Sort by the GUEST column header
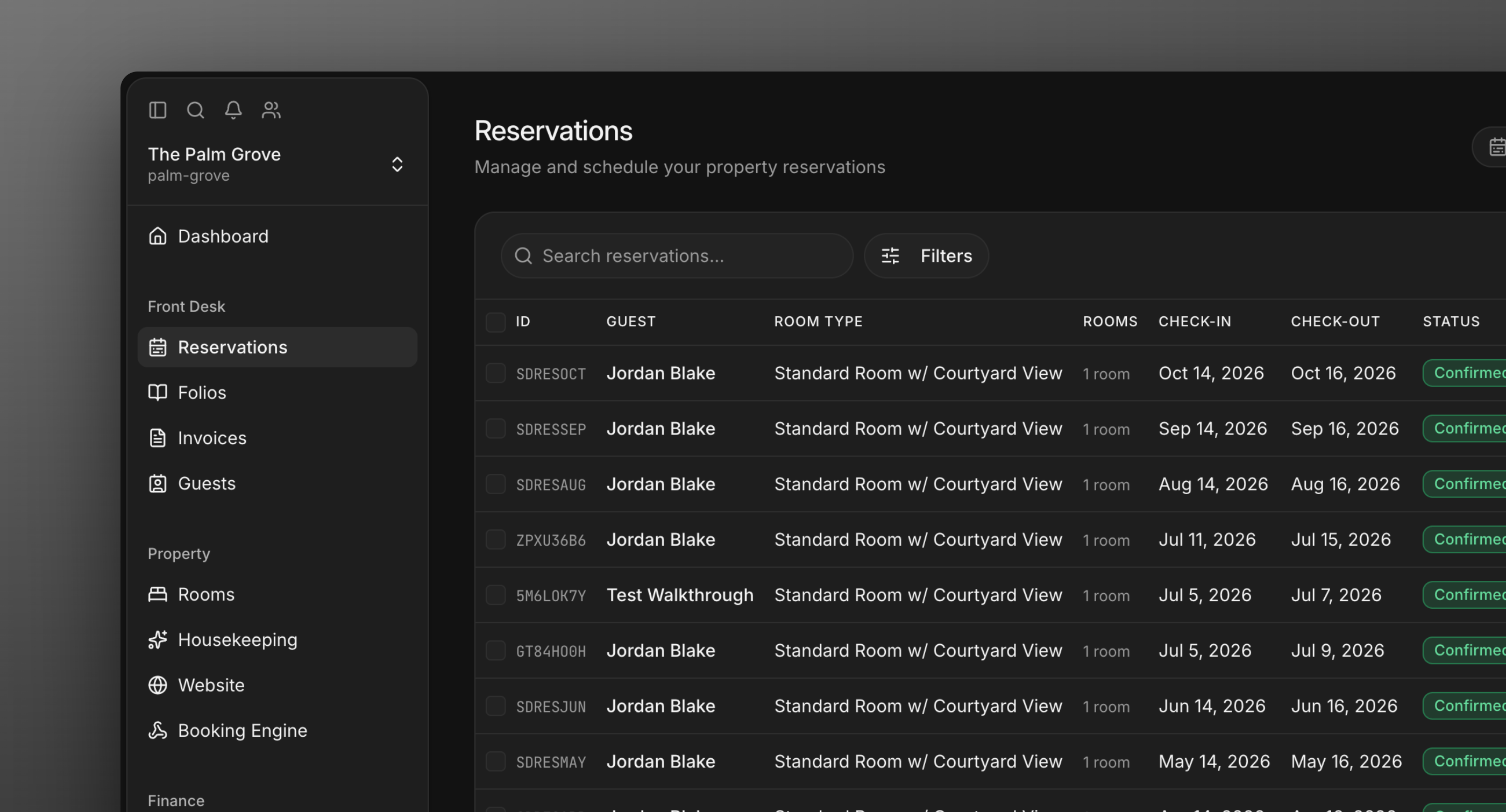Image resolution: width=1506 pixels, height=812 pixels. click(631, 322)
